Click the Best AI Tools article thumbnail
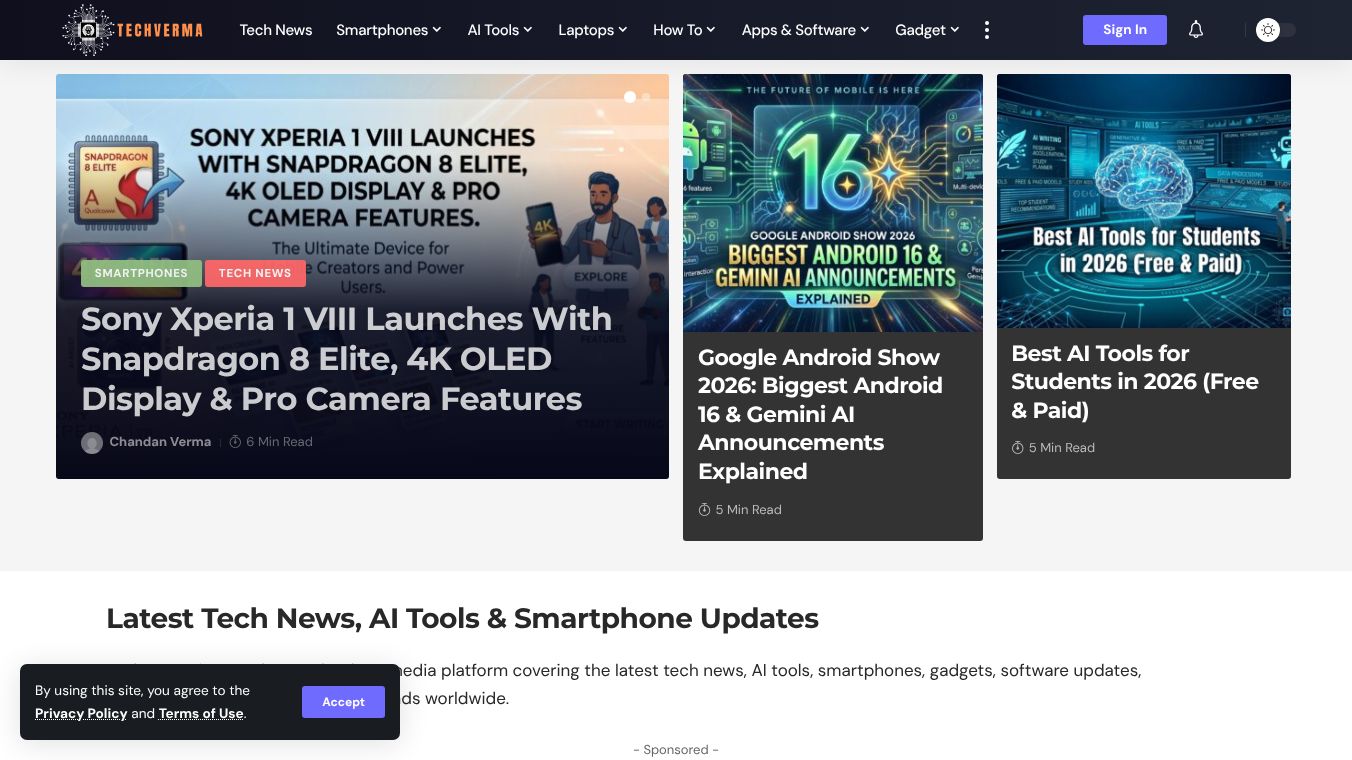This screenshot has height=760, width=1352. pos(1144,201)
